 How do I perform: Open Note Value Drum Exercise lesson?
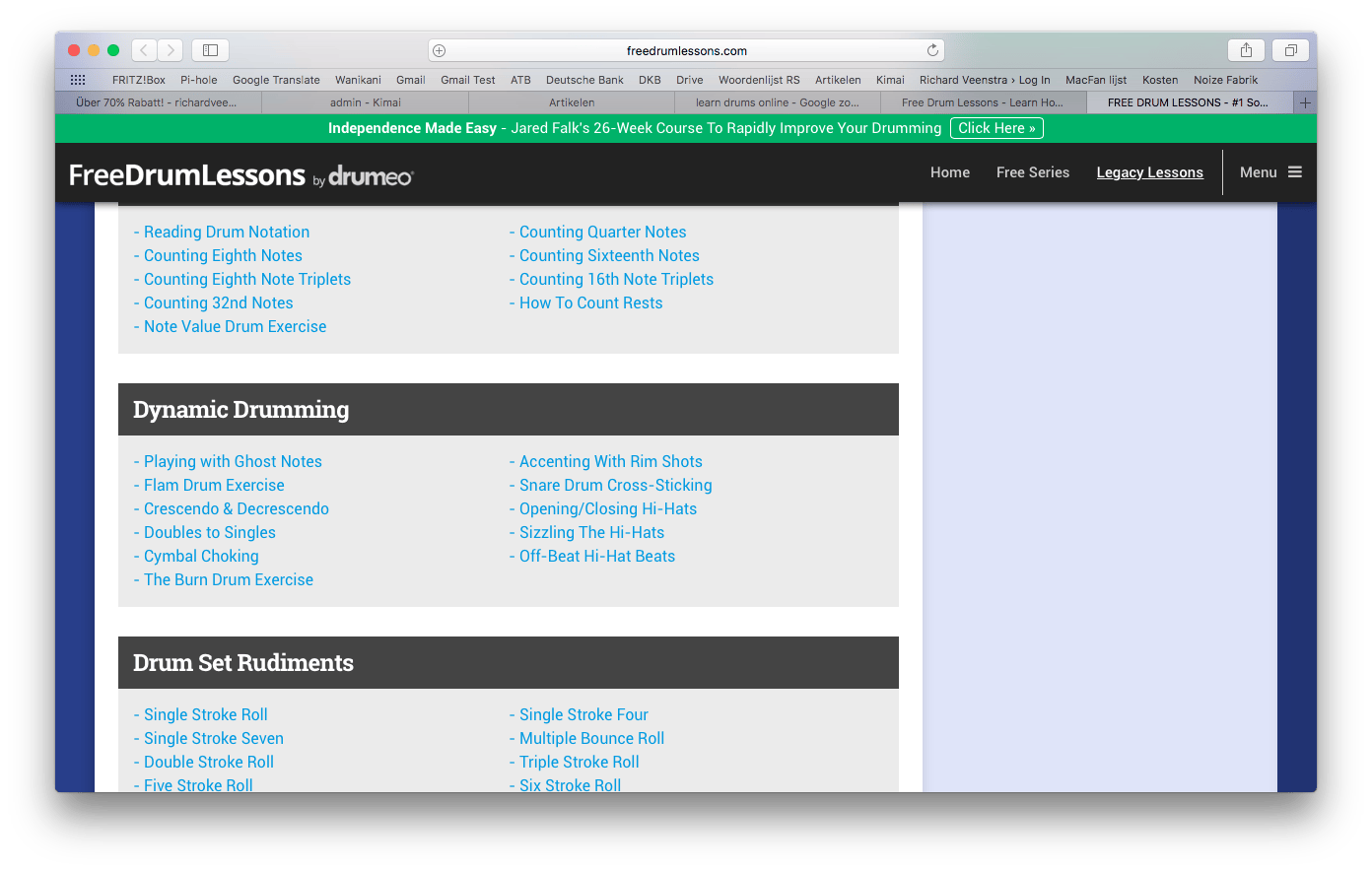pyautogui.click(x=235, y=326)
